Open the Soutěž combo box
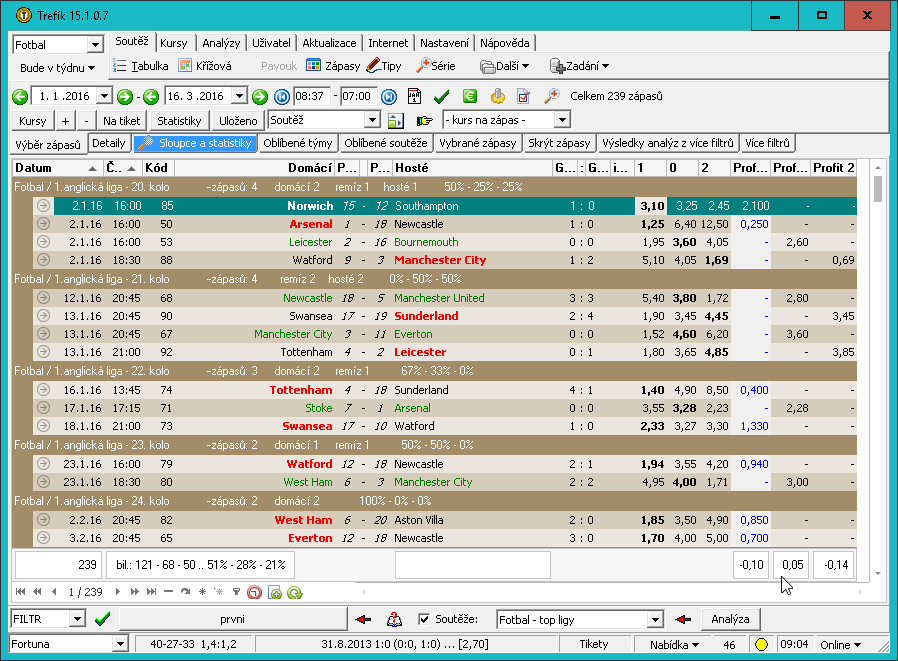The height and width of the screenshot is (661, 898). coord(372,120)
